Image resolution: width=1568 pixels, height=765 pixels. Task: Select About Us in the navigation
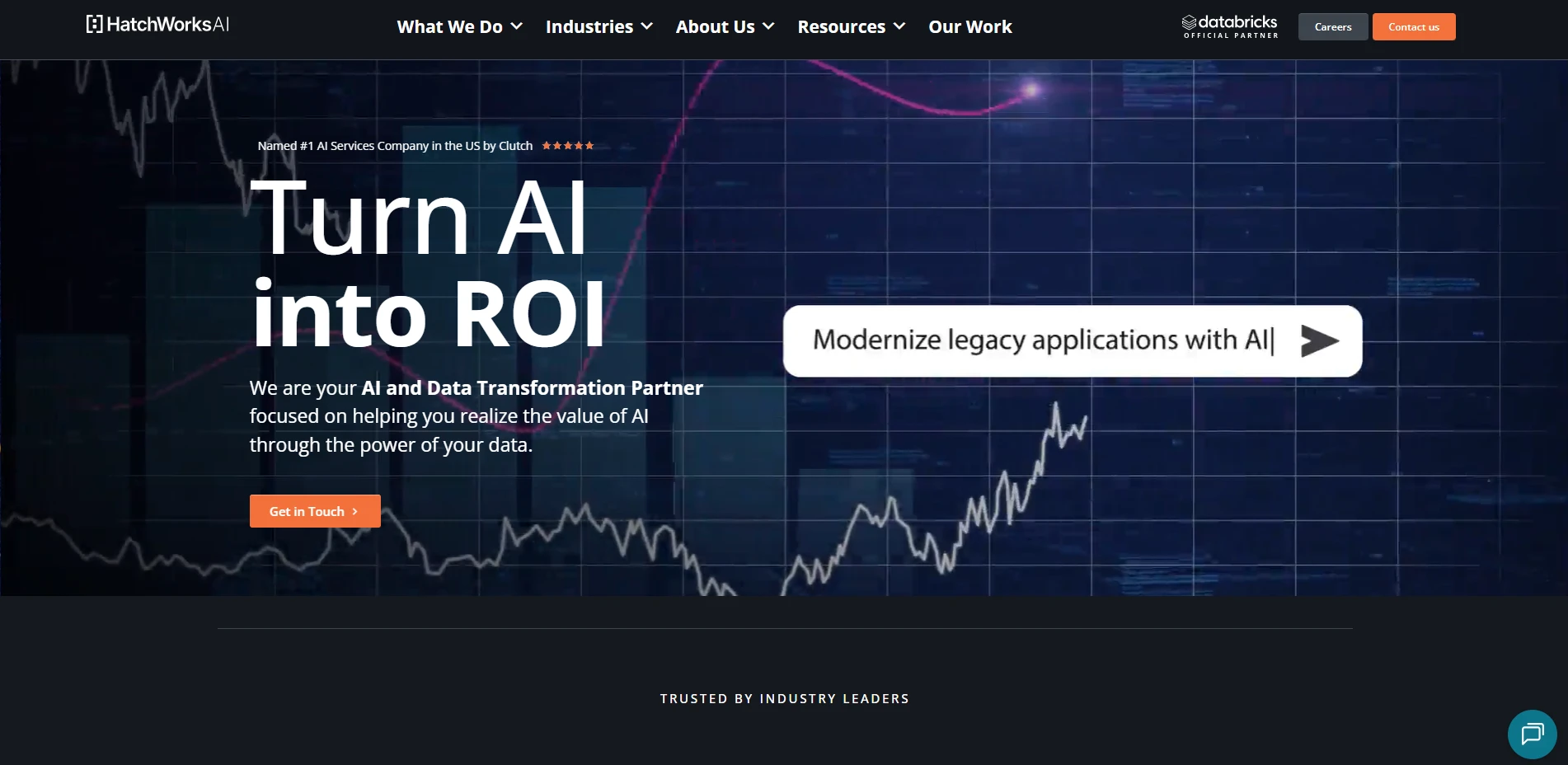click(715, 26)
